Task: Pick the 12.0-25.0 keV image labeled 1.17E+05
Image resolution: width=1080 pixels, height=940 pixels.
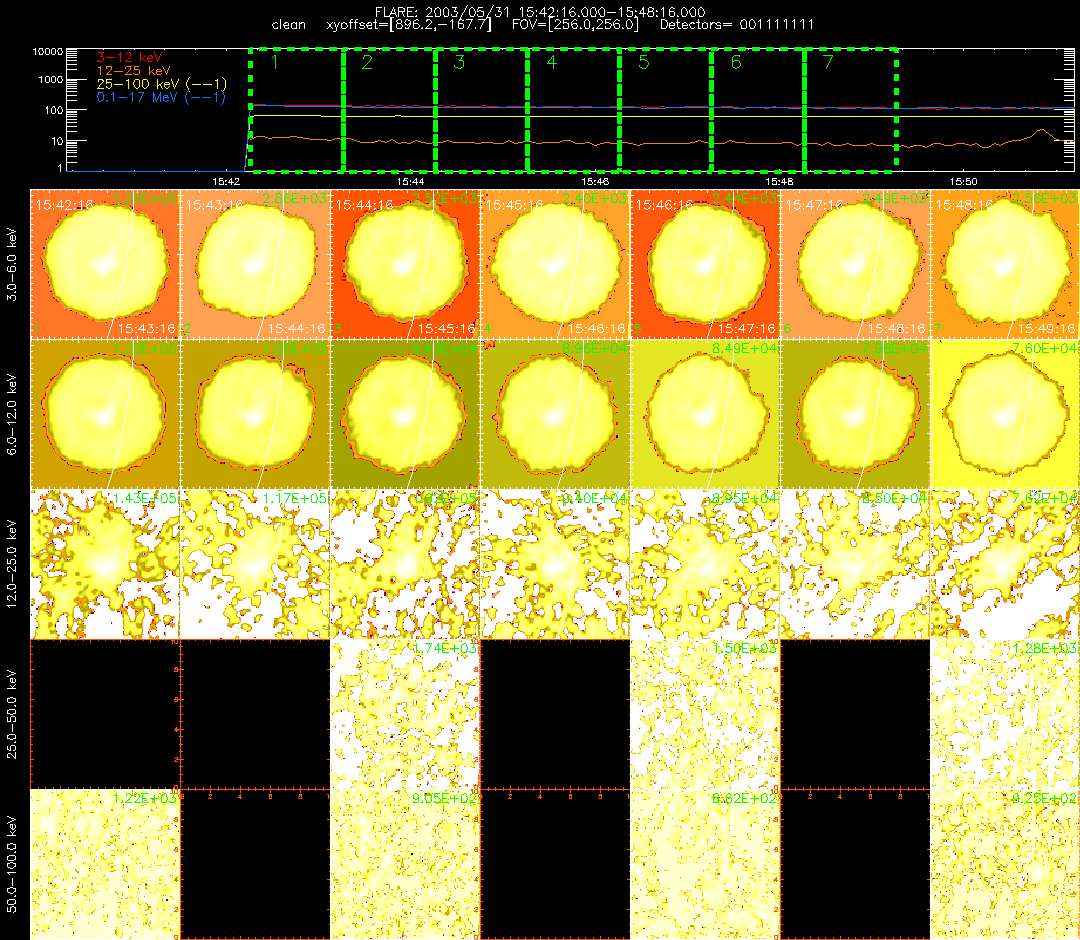Action: (x=255, y=565)
